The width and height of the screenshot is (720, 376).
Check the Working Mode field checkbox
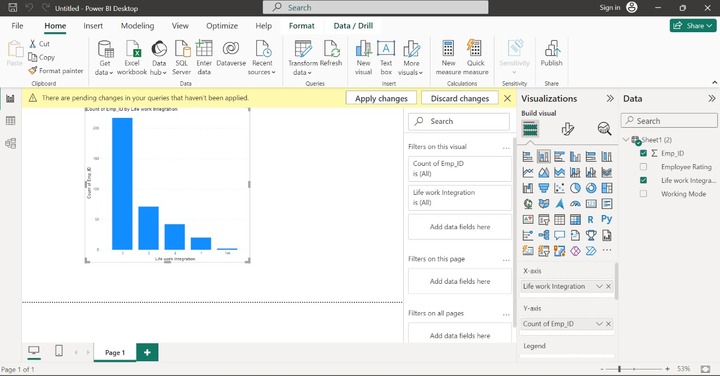pos(643,194)
